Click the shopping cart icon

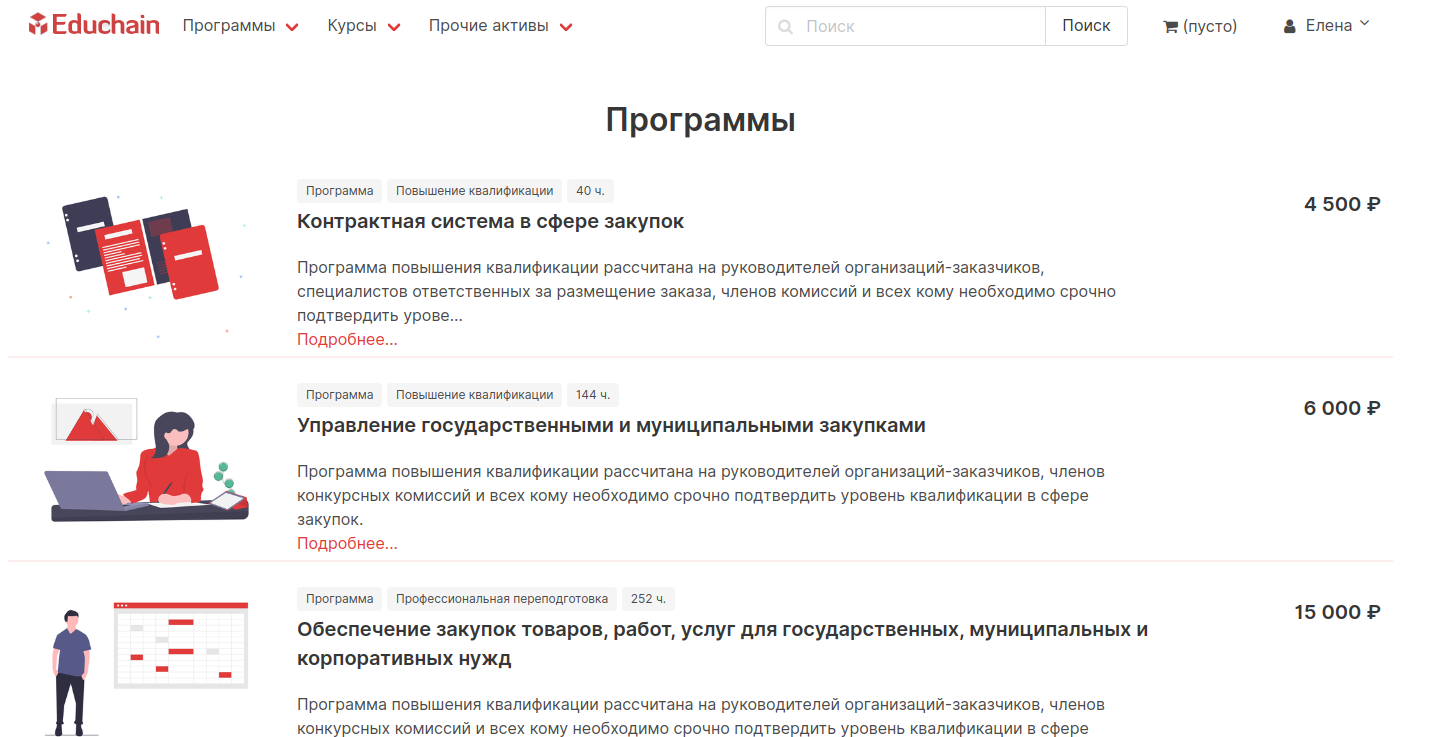point(1170,27)
